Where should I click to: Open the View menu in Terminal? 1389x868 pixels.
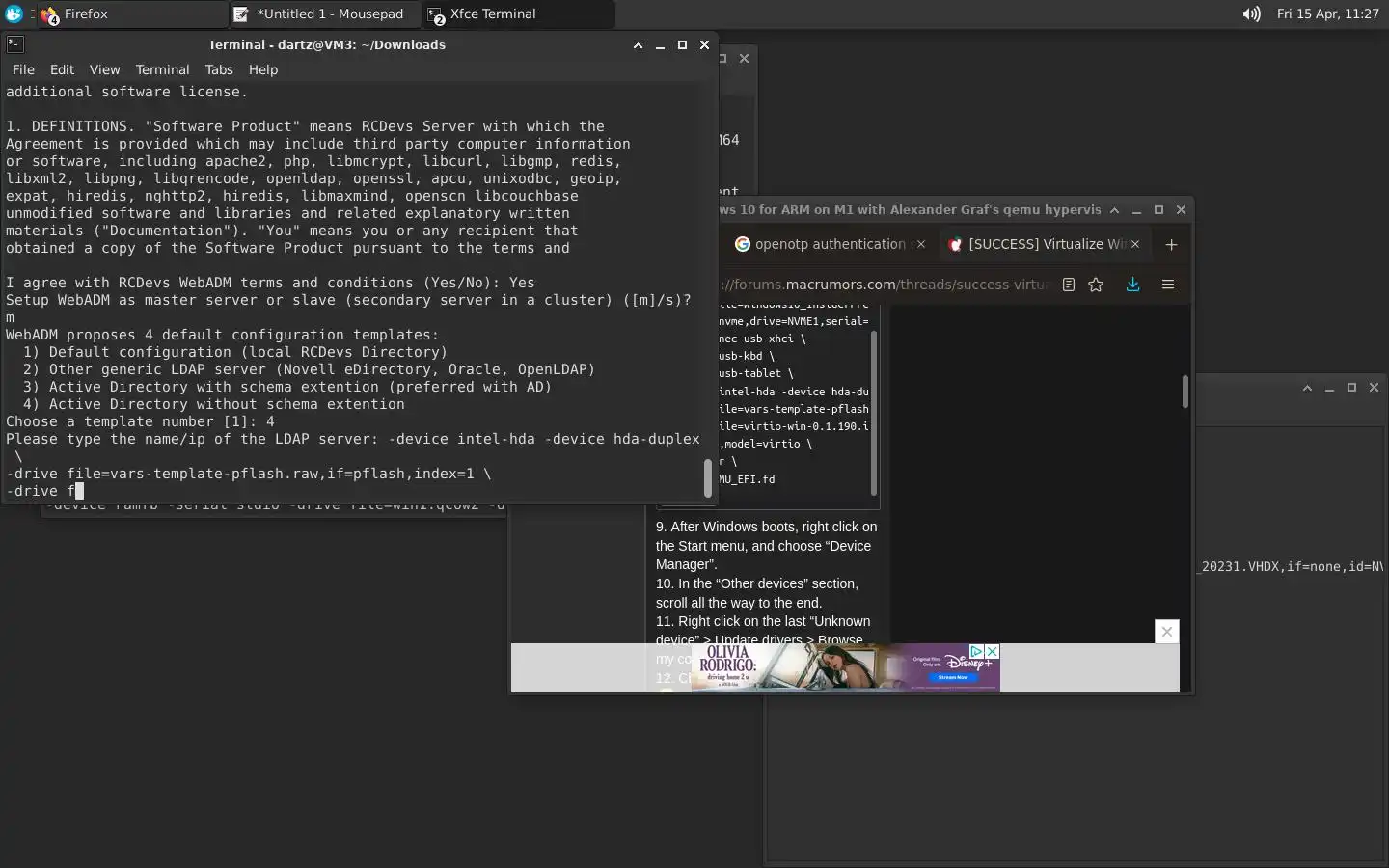click(104, 69)
